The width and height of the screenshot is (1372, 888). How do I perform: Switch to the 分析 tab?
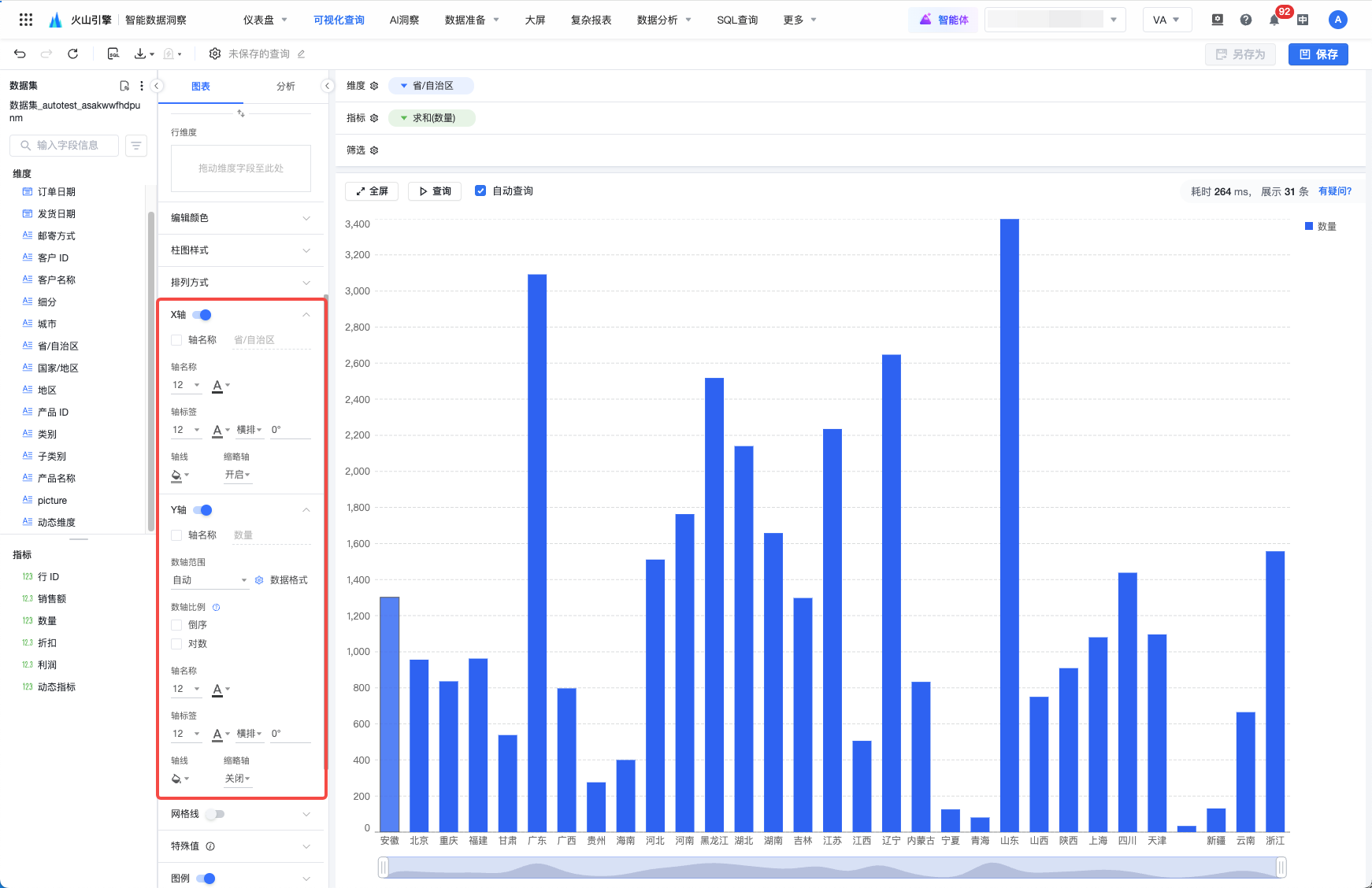[286, 87]
